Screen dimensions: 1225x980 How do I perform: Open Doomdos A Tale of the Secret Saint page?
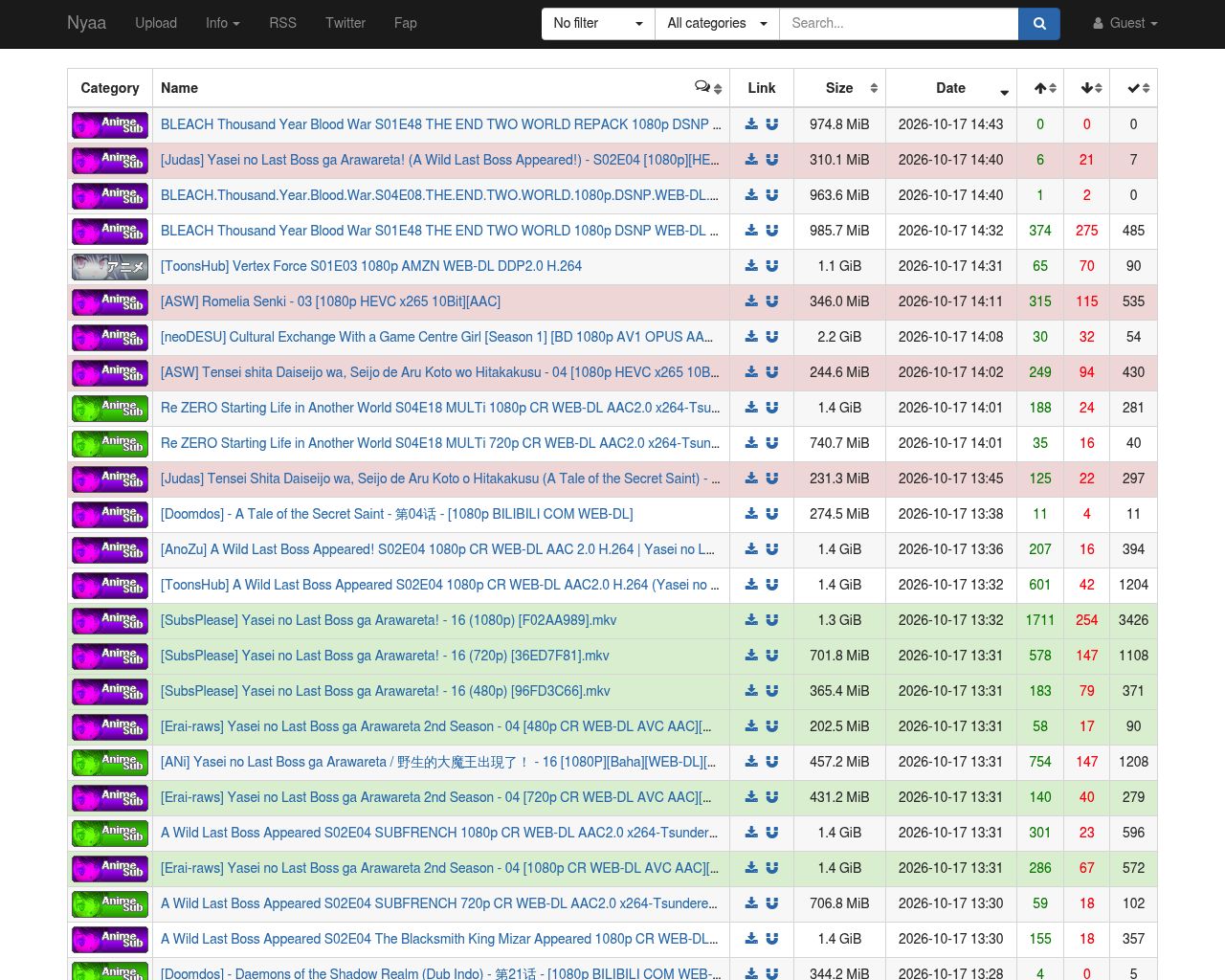397,514
